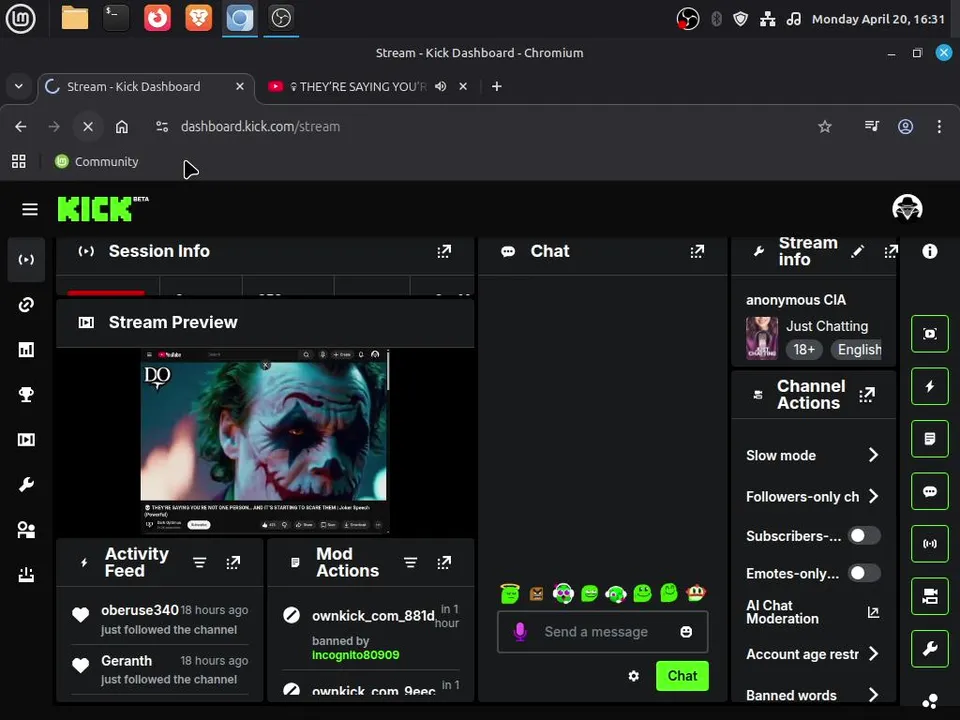Viewport: 960px width, 720px height.
Task: Bookmark this page with the star
Action: coord(825,126)
